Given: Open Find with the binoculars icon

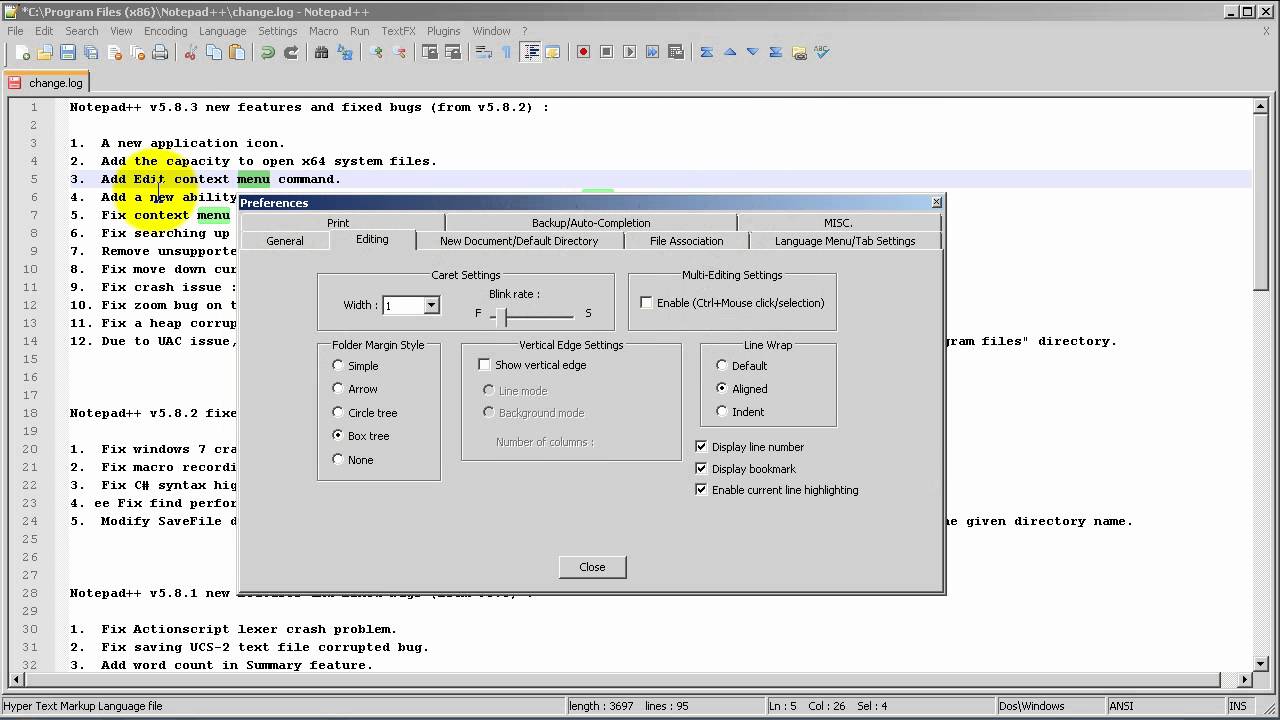Looking at the screenshot, I should coord(322,52).
